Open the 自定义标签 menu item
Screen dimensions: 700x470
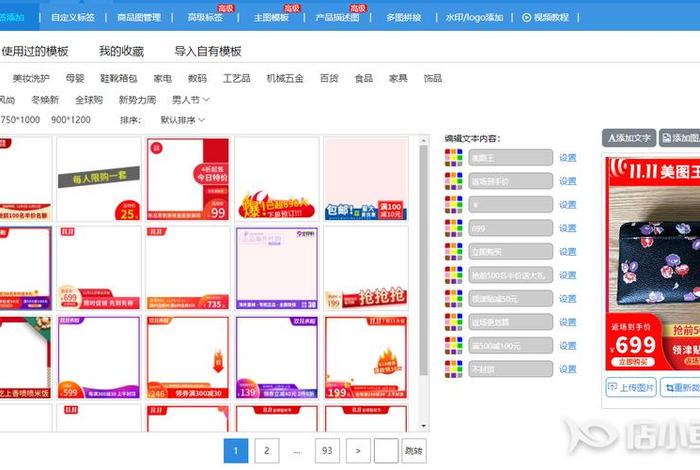pyautogui.click(x=73, y=17)
